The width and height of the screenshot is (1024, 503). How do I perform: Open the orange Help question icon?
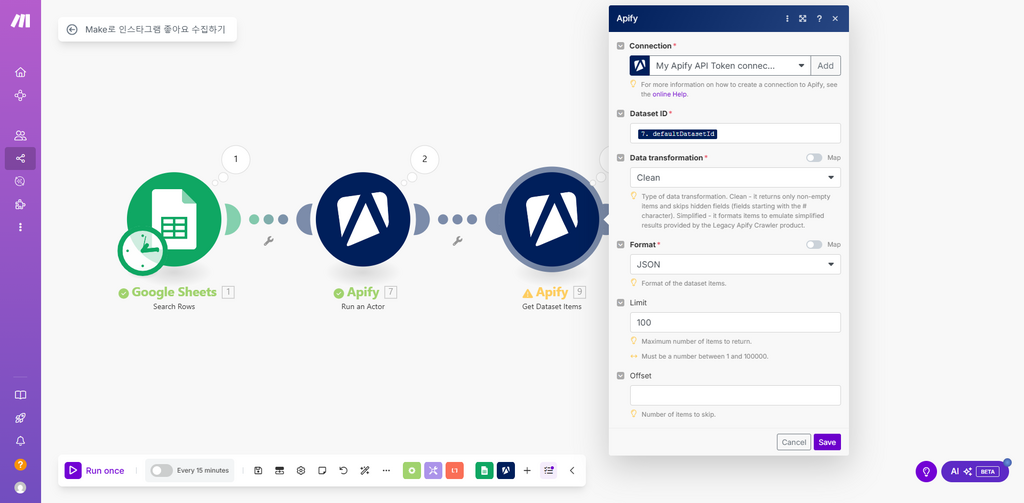[20, 464]
